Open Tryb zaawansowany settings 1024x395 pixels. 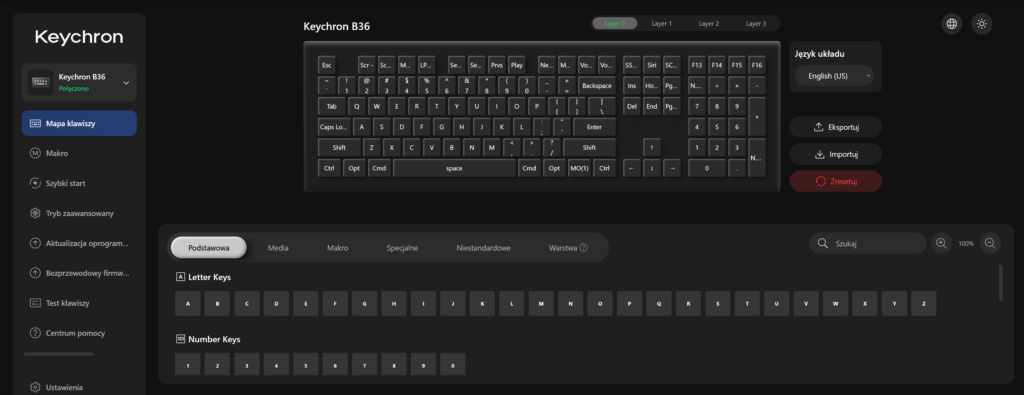click(79, 213)
